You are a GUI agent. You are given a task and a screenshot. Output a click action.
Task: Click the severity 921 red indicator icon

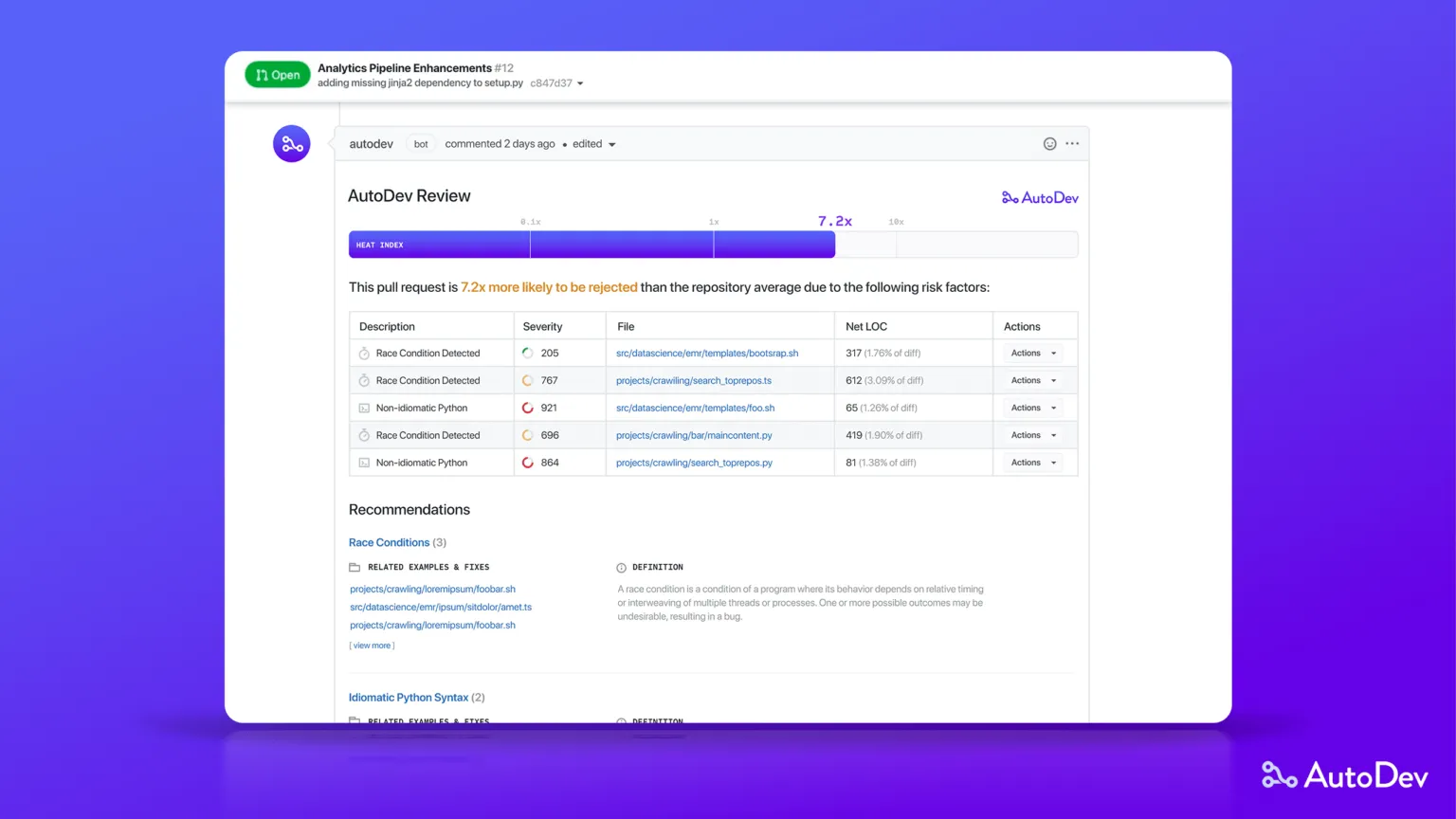pos(528,408)
